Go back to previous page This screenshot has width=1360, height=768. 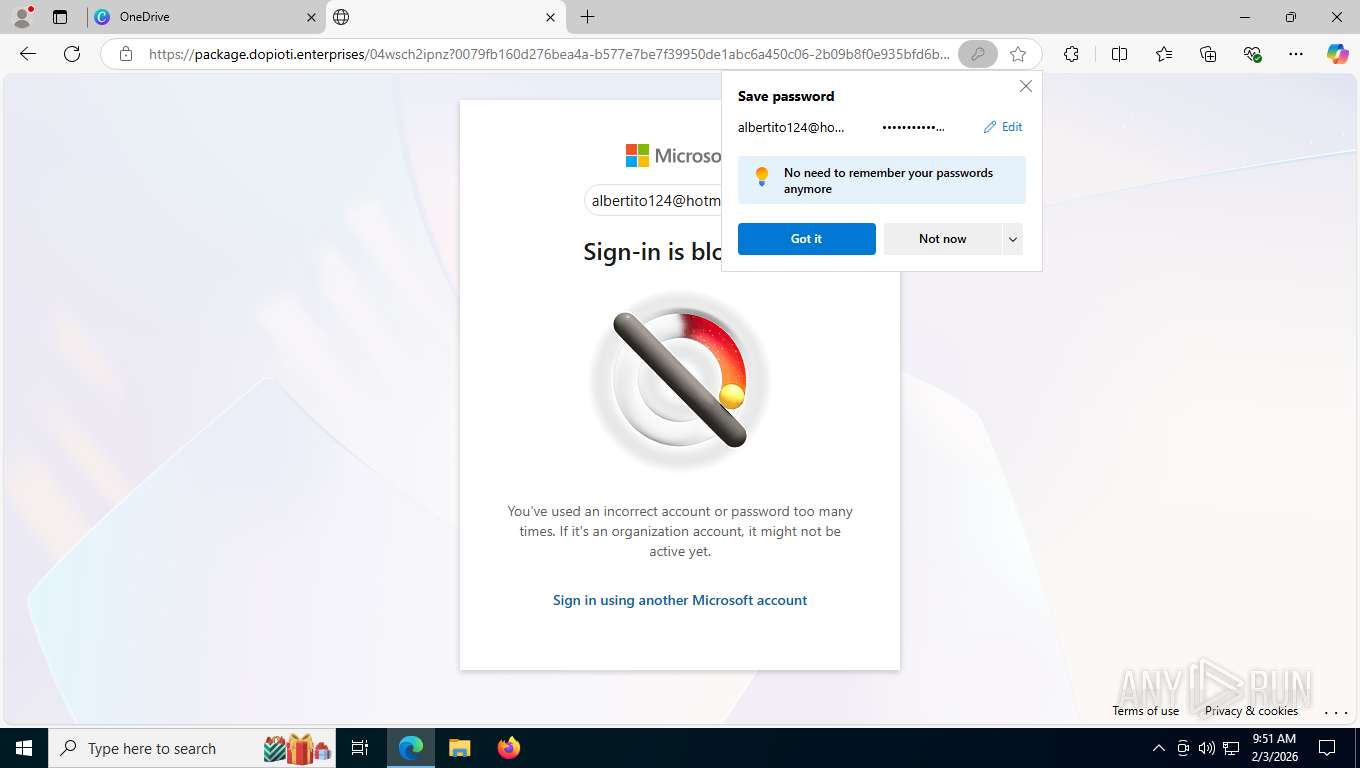coord(28,54)
